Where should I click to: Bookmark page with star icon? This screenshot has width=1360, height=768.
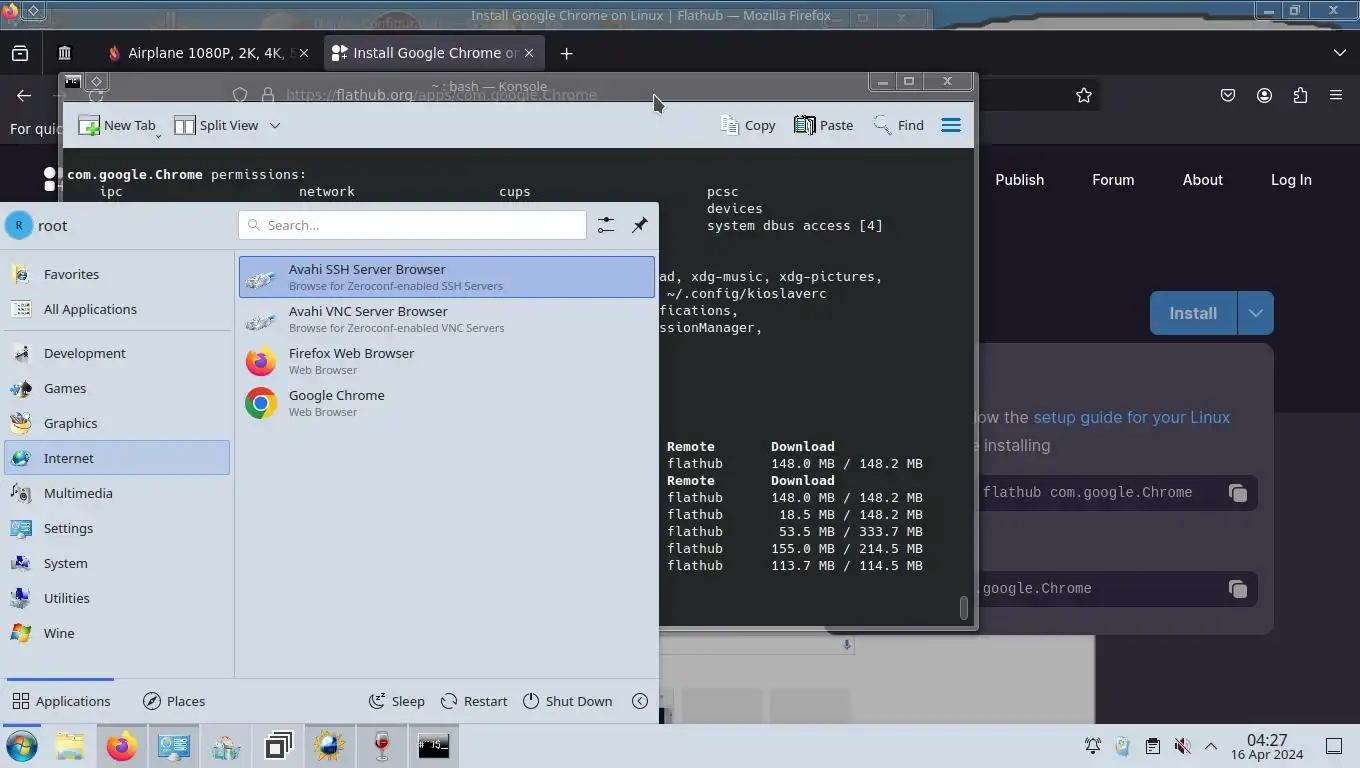1084,95
